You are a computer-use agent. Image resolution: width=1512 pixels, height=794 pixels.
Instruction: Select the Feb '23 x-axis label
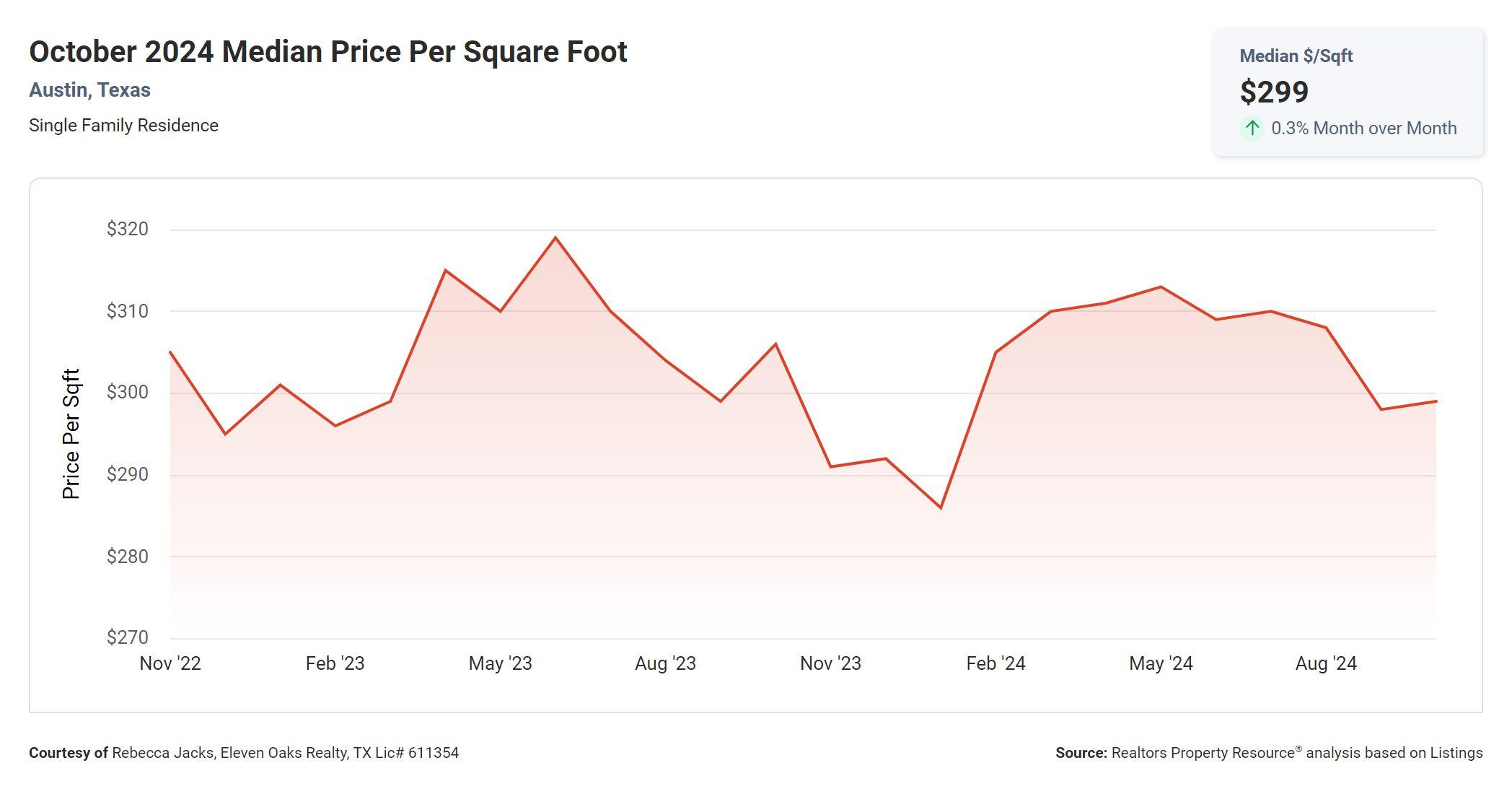click(x=335, y=663)
